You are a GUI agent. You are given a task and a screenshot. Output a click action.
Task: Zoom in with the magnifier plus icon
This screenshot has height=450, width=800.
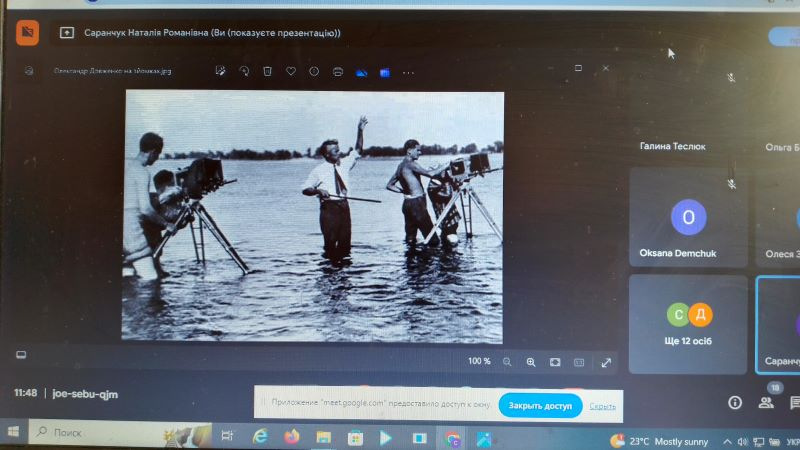click(531, 362)
